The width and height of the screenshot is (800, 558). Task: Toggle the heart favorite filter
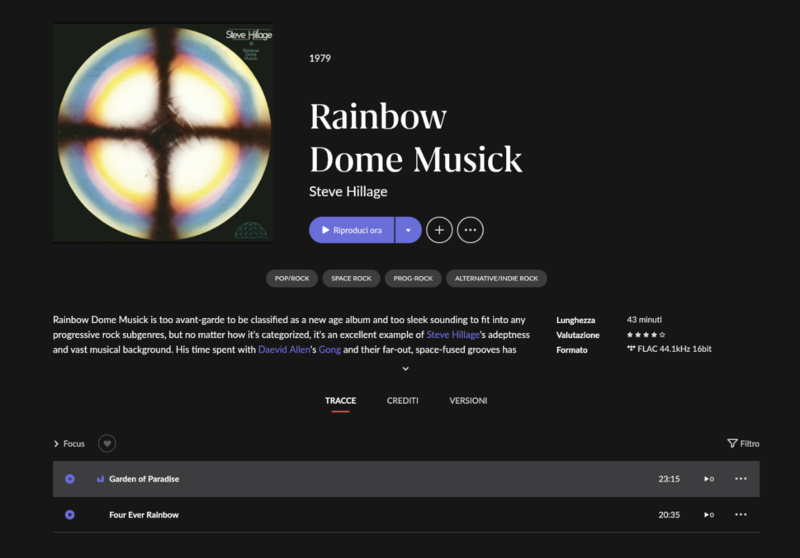point(107,444)
